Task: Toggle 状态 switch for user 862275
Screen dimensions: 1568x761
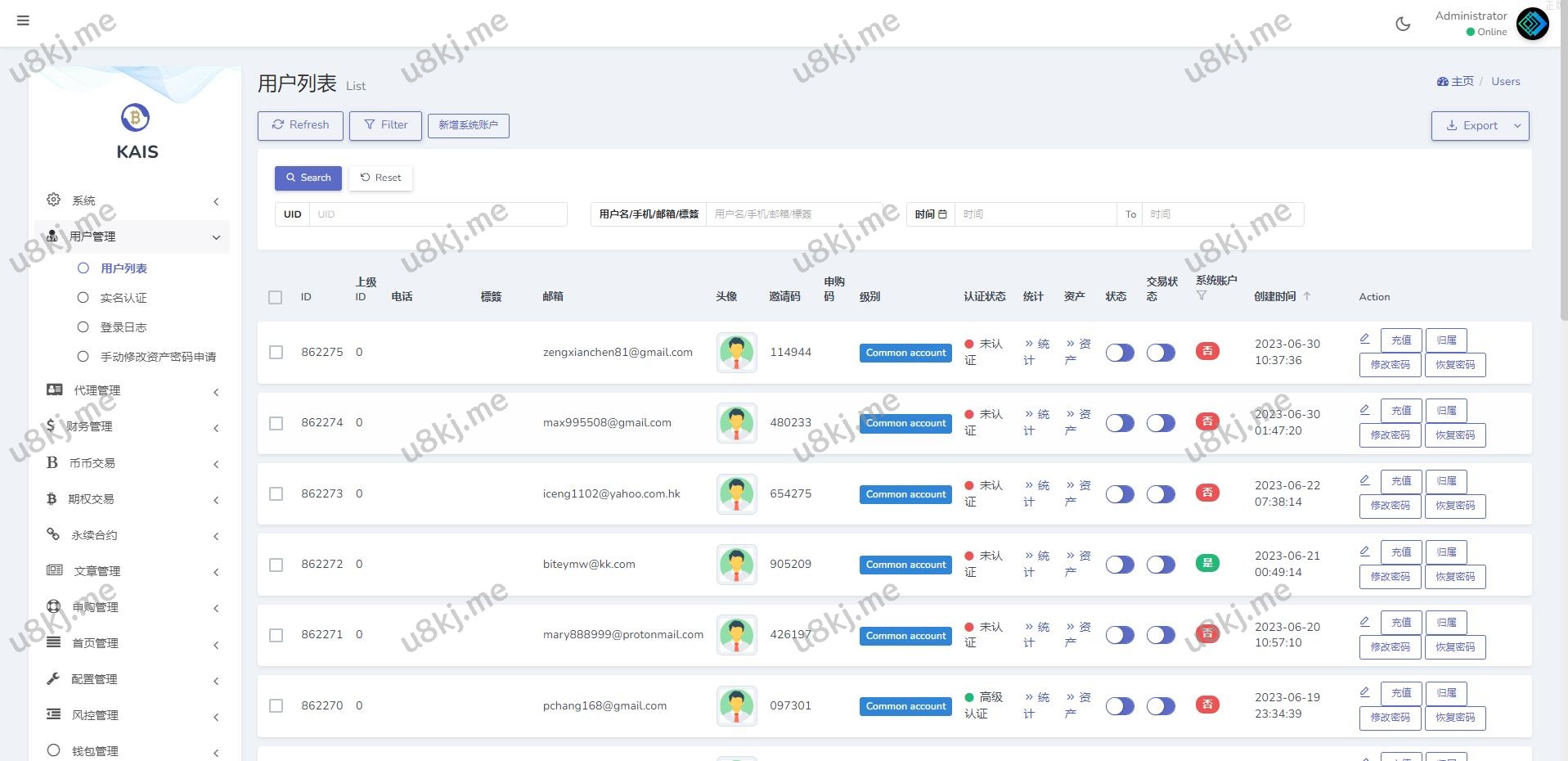Action: [1120, 353]
